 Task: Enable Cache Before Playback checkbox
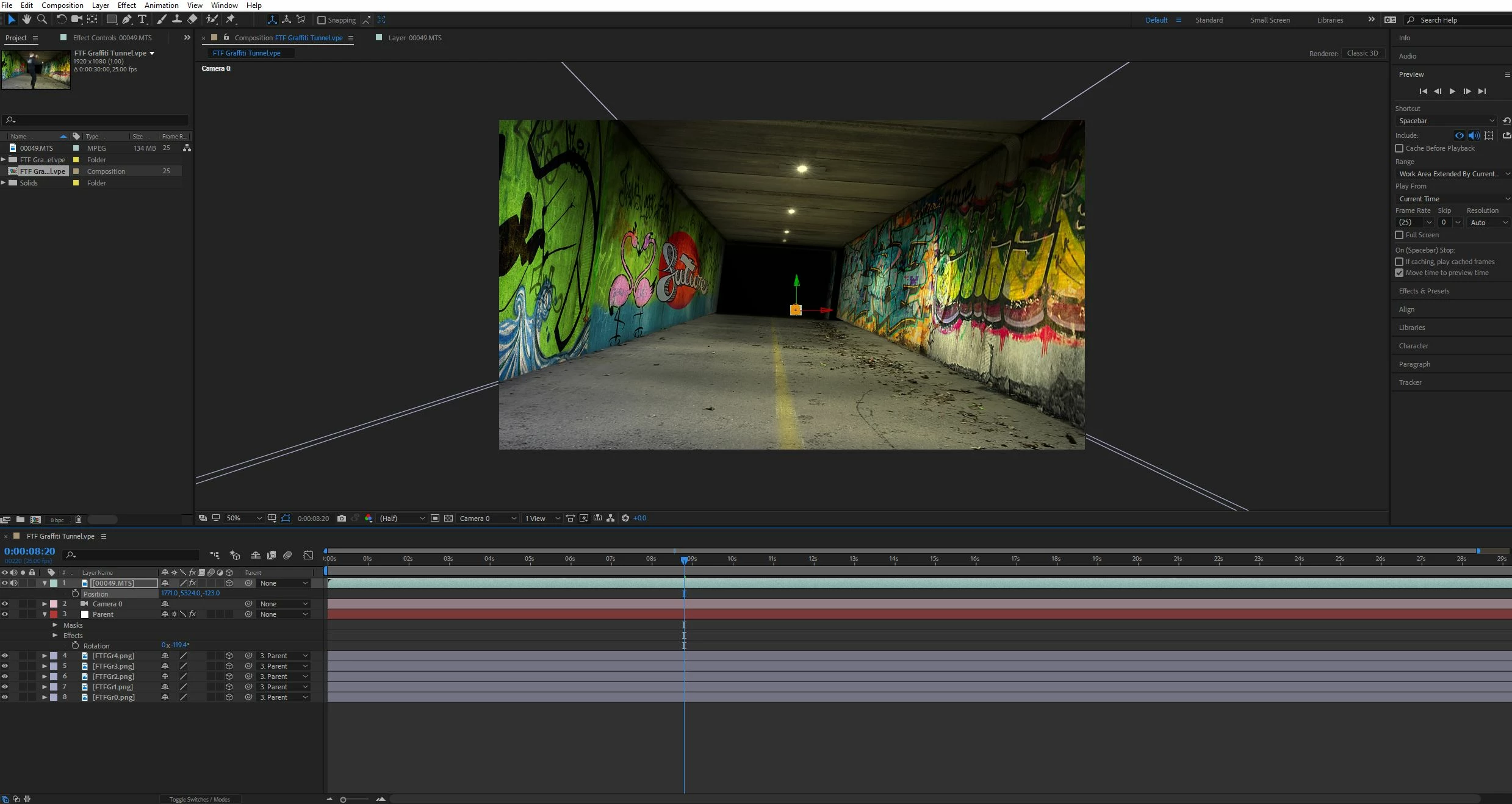[1399, 148]
